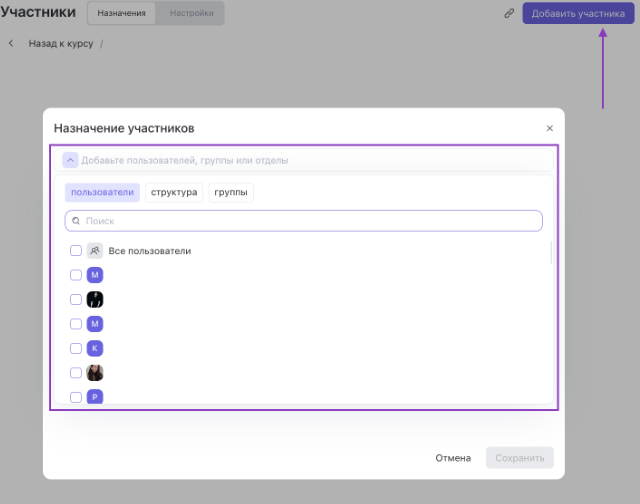640x504 pixels.
Task: Open the "Добавьте пользователей, группы или отделы" field
Action: click(300, 160)
